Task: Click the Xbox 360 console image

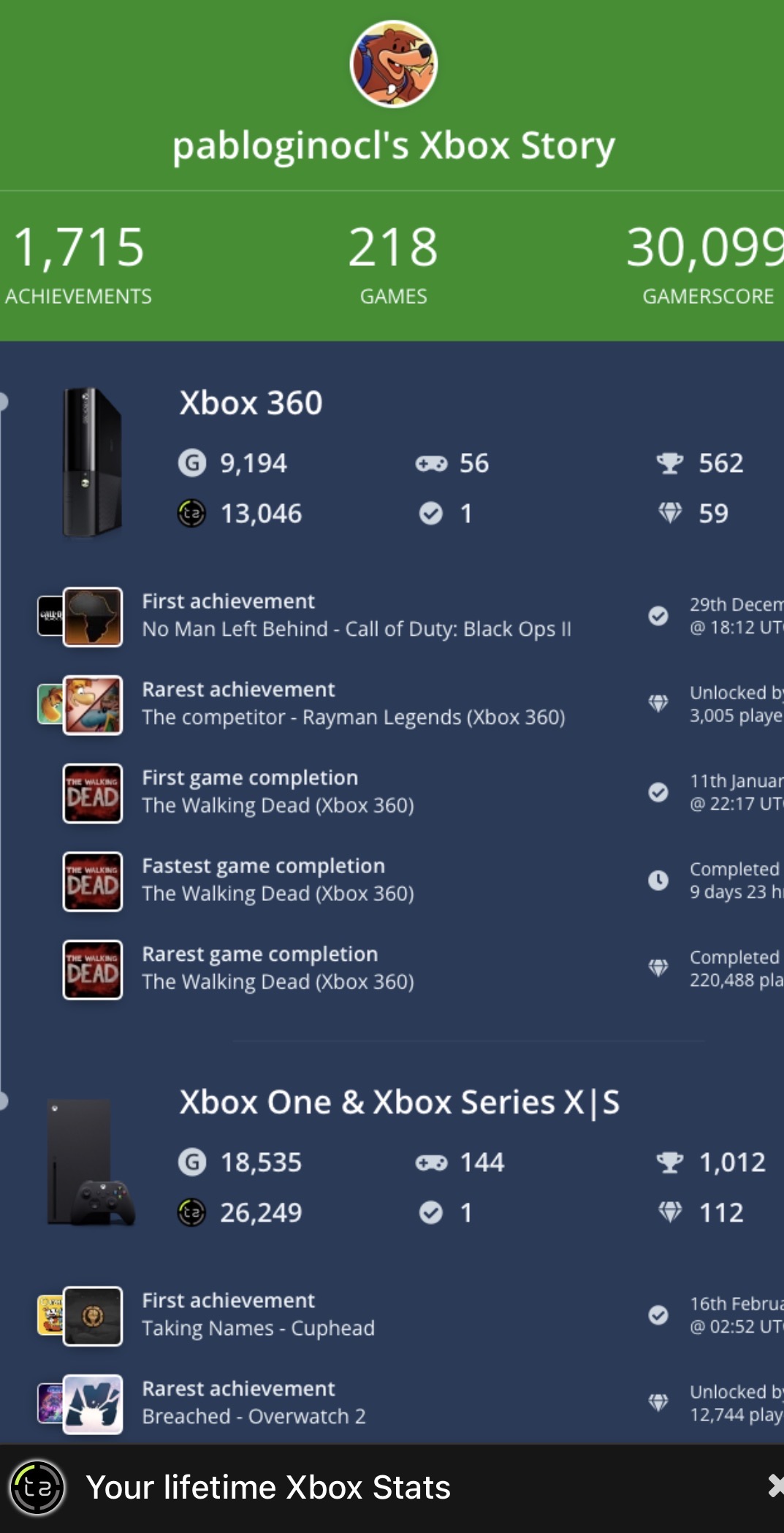Action: [x=91, y=463]
